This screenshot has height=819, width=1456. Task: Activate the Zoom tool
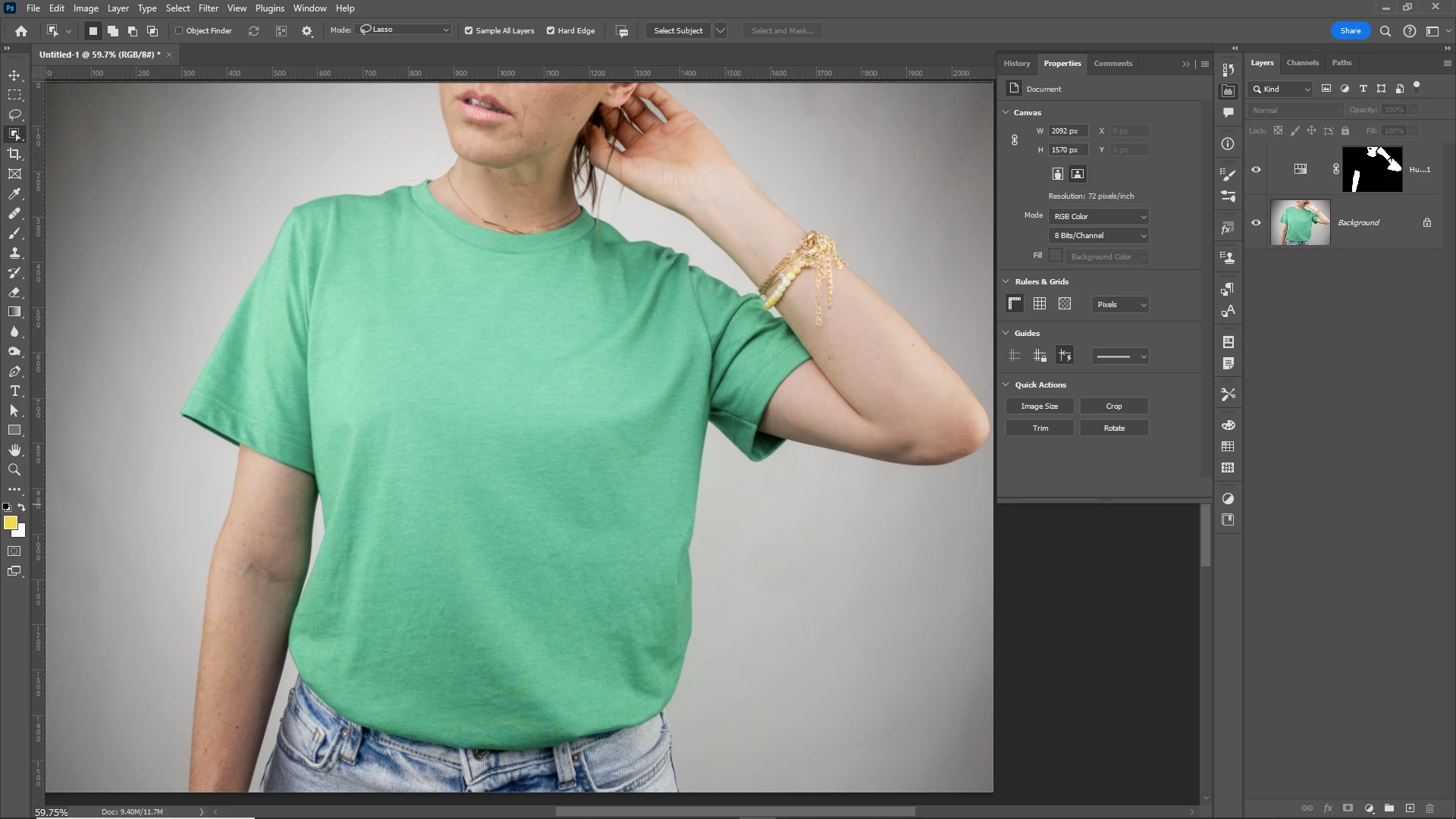point(14,470)
